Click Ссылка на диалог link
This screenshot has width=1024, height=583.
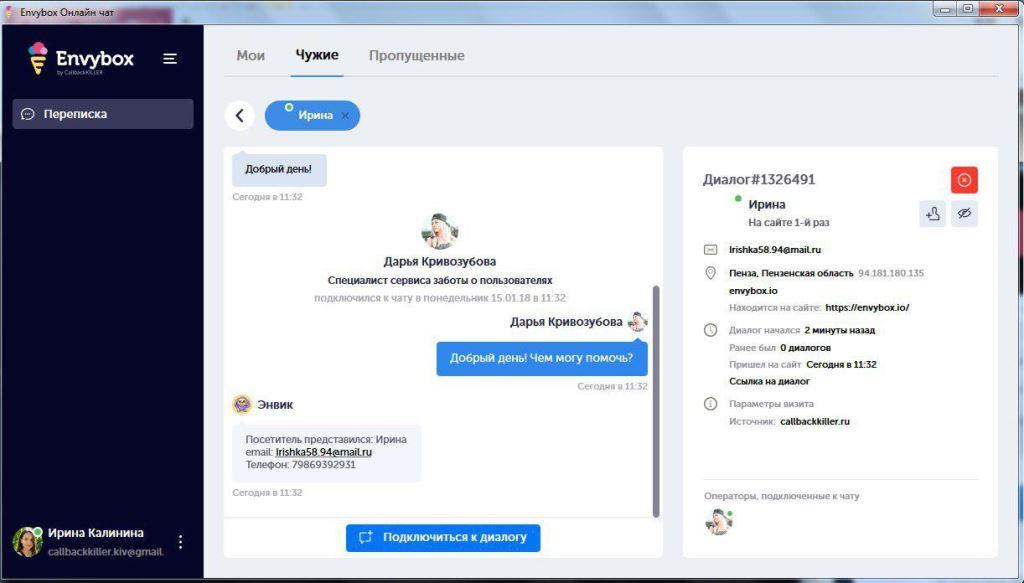point(769,381)
